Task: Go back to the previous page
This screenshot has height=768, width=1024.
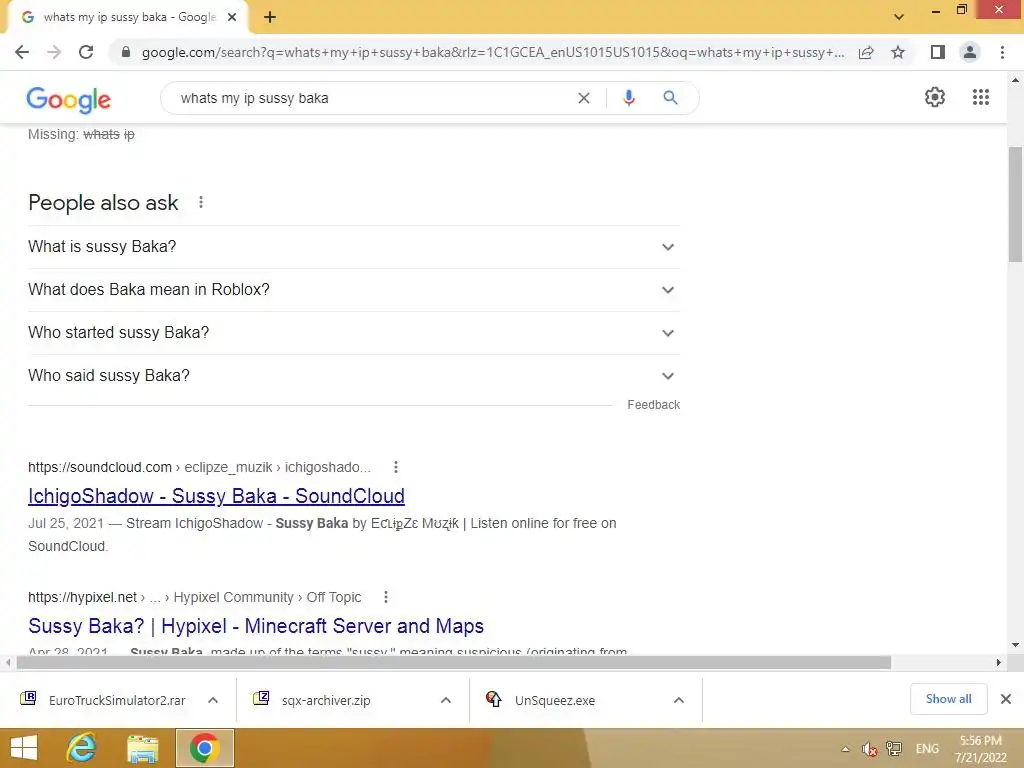Action: 22,52
